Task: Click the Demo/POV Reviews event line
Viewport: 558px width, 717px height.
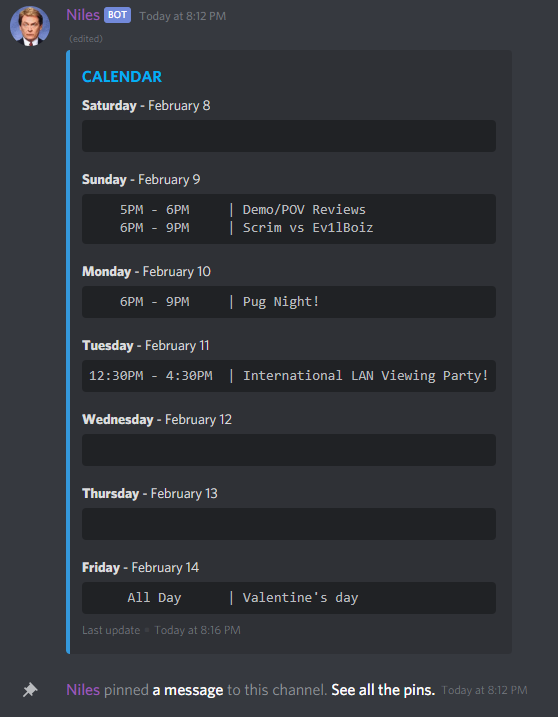Action: pos(242,209)
